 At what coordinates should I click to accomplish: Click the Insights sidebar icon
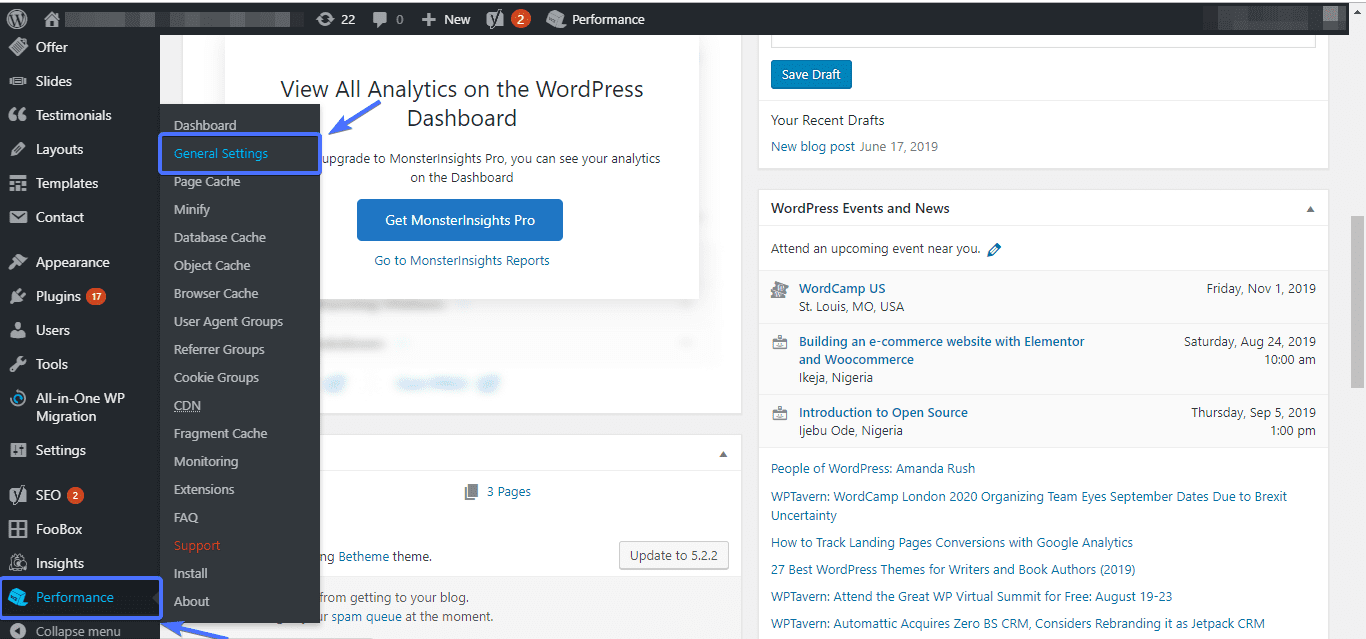coord(17,563)
